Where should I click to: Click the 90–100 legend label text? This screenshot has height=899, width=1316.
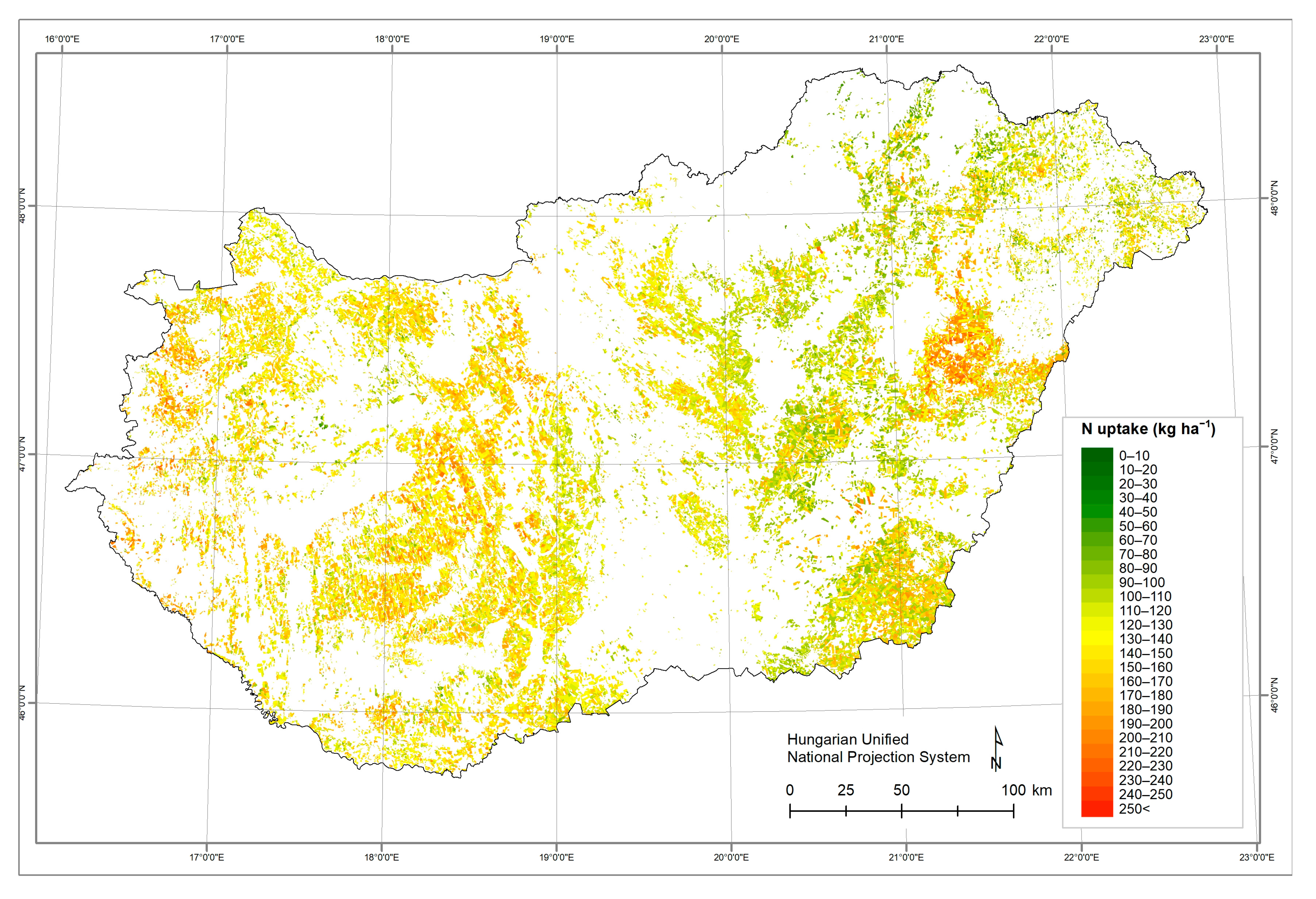click(x=1142, y=582)
